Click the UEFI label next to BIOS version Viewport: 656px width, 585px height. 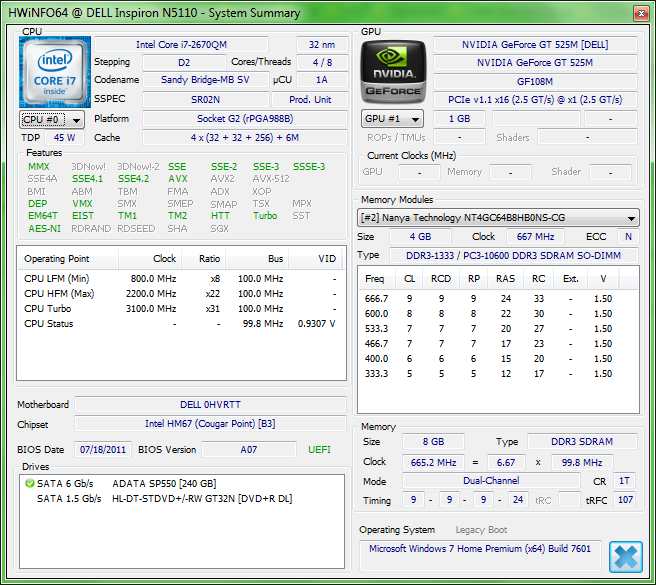click(x=319, y=450)
